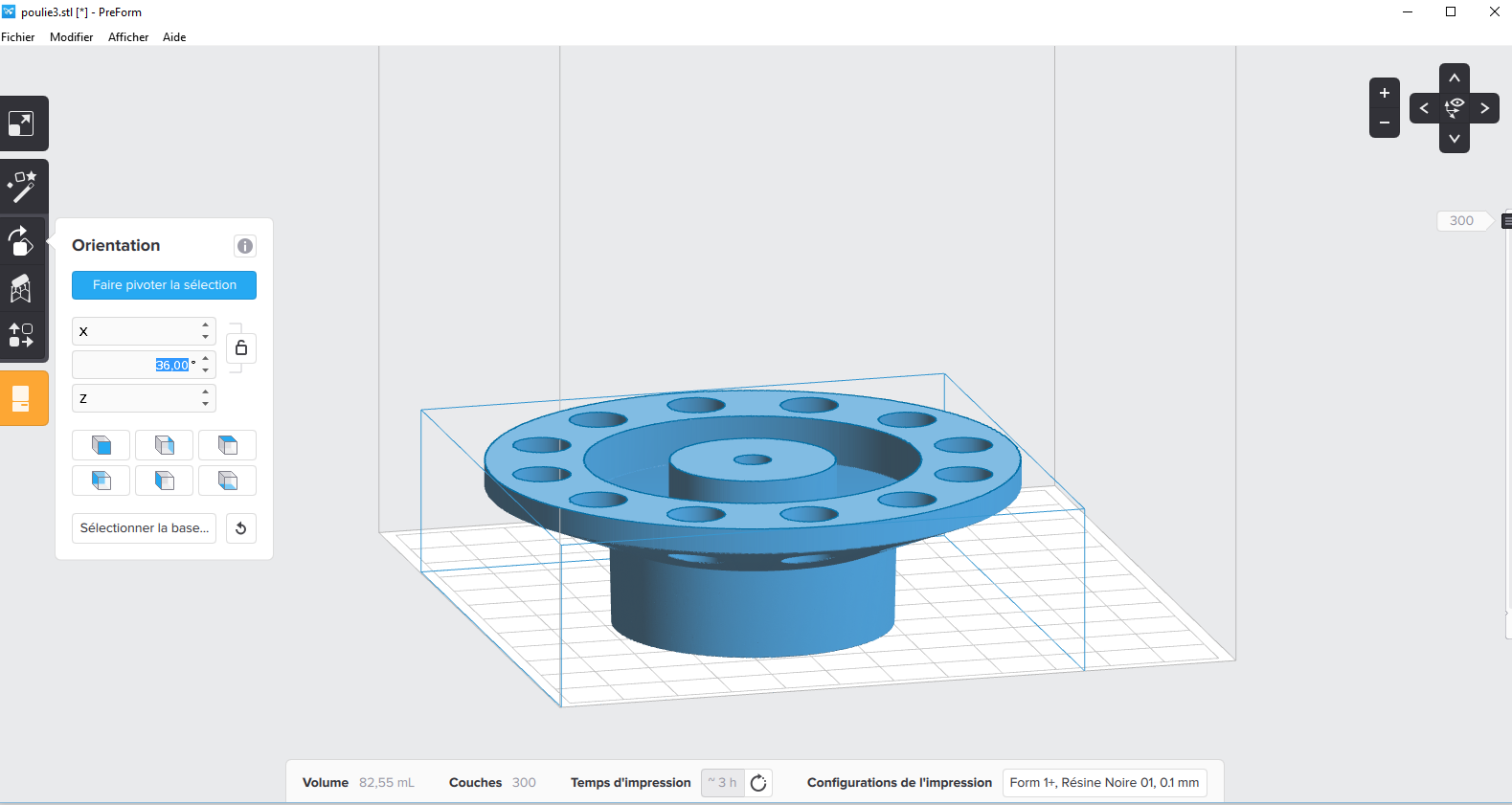The image size is (1512, 805).
Task: Orient model using bottom-face cube preset
Action: pyautogui.click(x=228, y=481)
